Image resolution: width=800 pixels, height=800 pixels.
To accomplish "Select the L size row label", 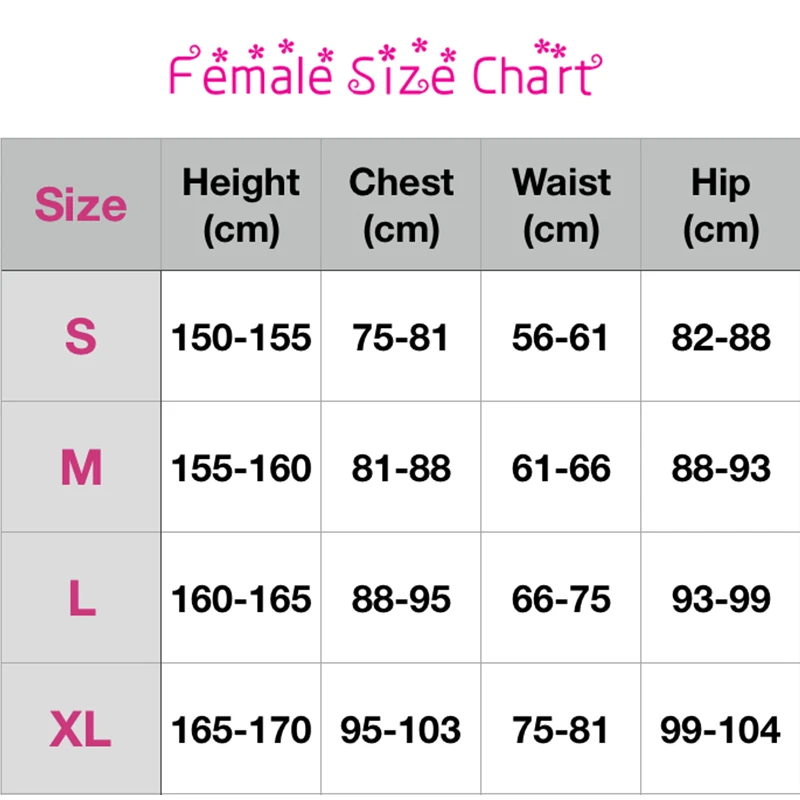I will (x=81, y=598).
